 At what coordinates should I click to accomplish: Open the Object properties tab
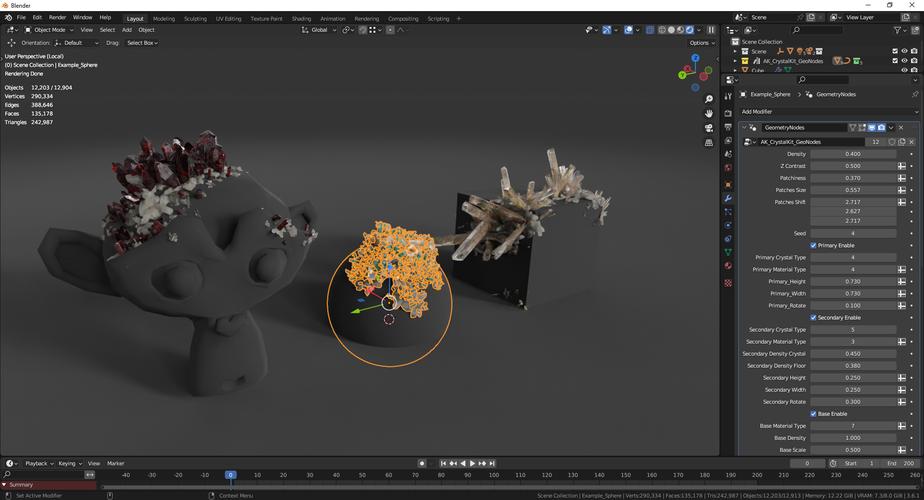728,185
